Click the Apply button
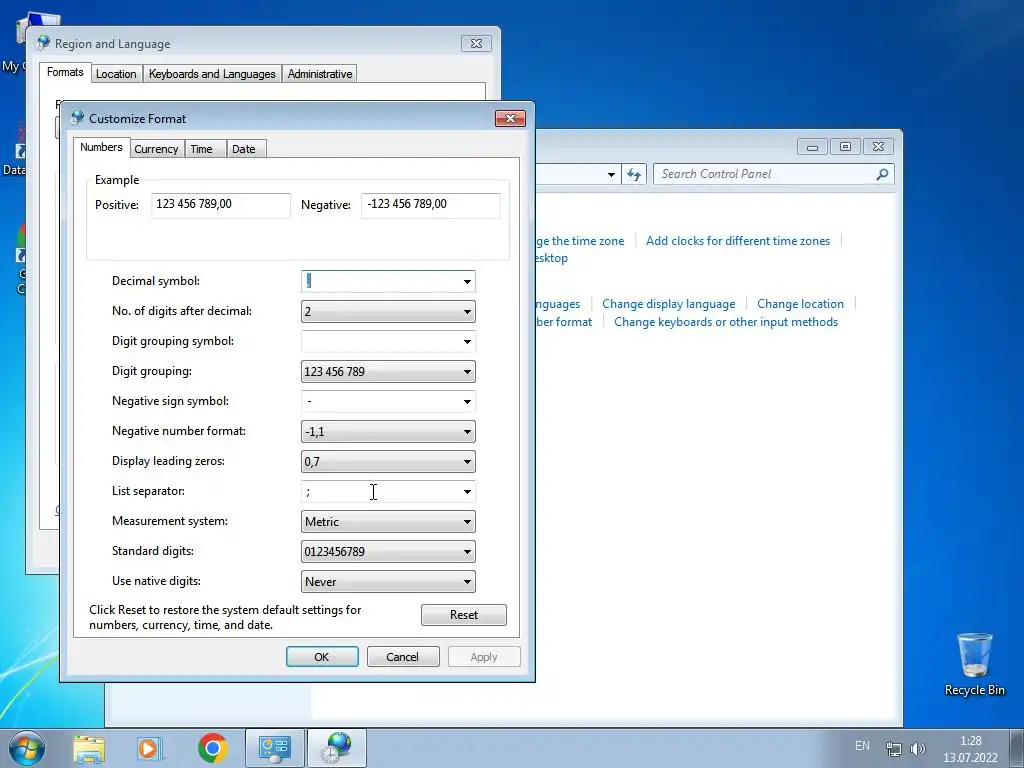Screen dimensions: 1024x768 tap(484, 657)
